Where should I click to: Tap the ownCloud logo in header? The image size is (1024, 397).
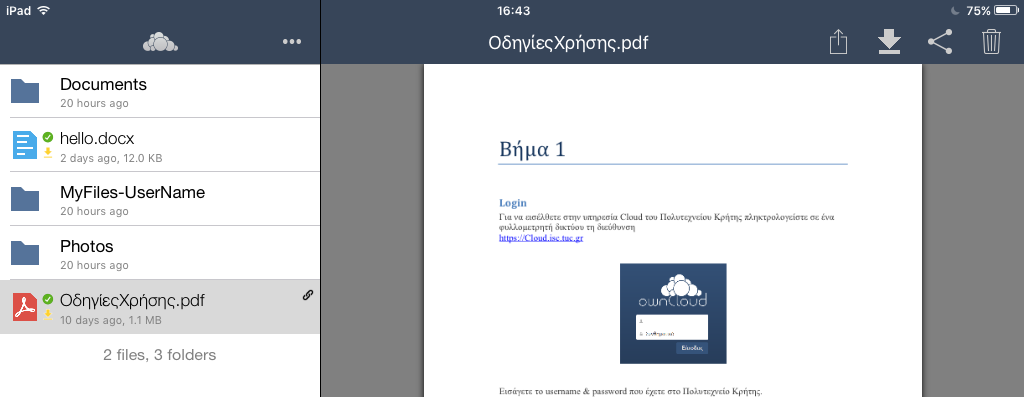click(x=160, y=42)
